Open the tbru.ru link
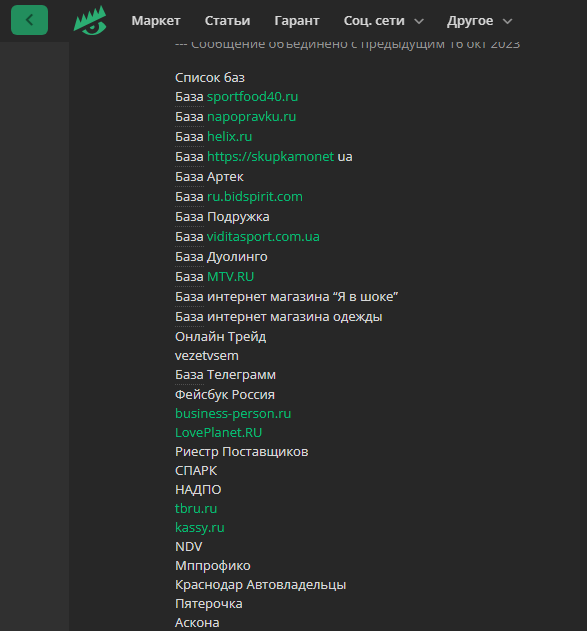 coord(196,509)
